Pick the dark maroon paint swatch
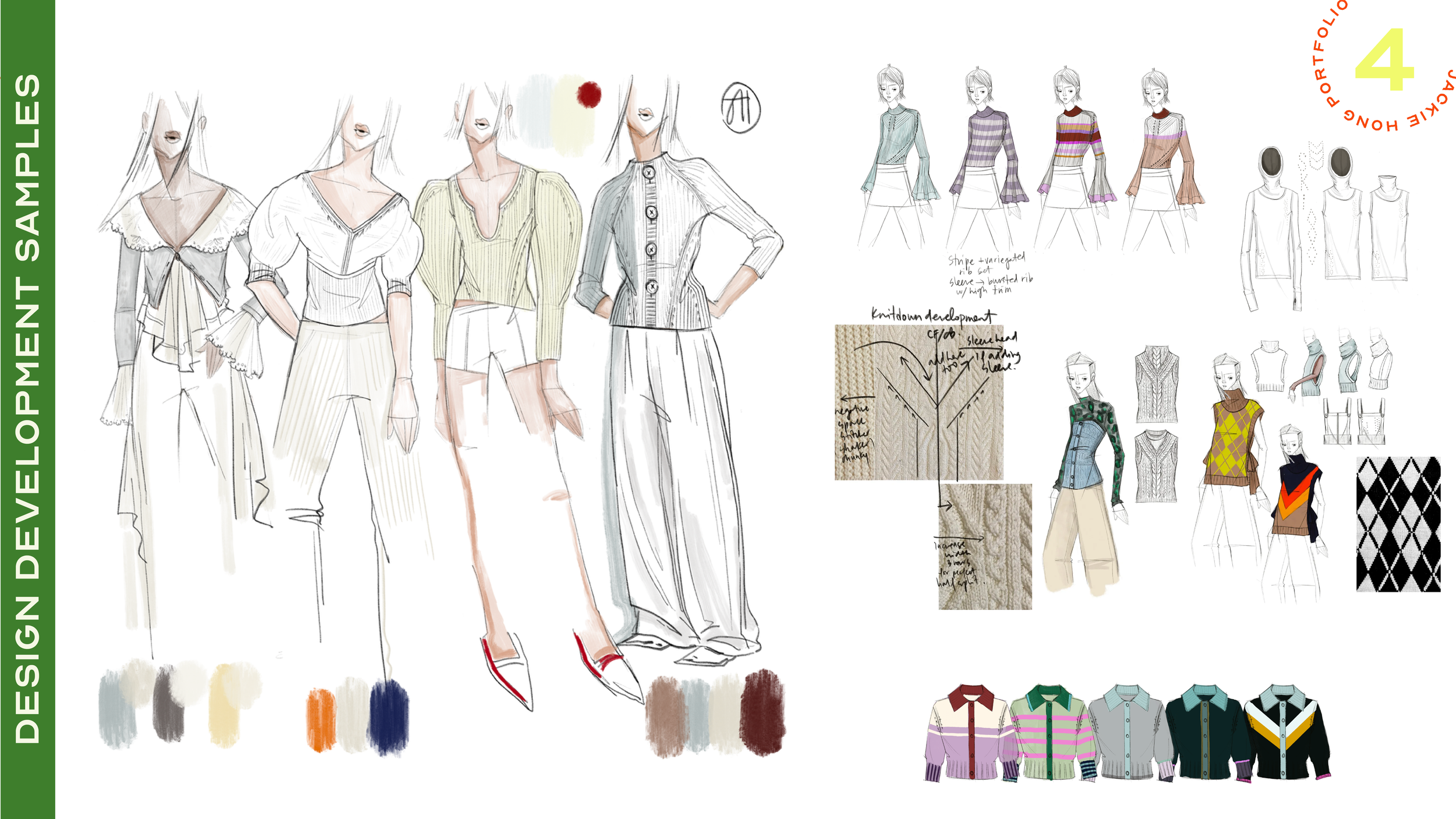Image resolution: width=1456 pixels, height=819 pixels. click(x=762, y=712)
